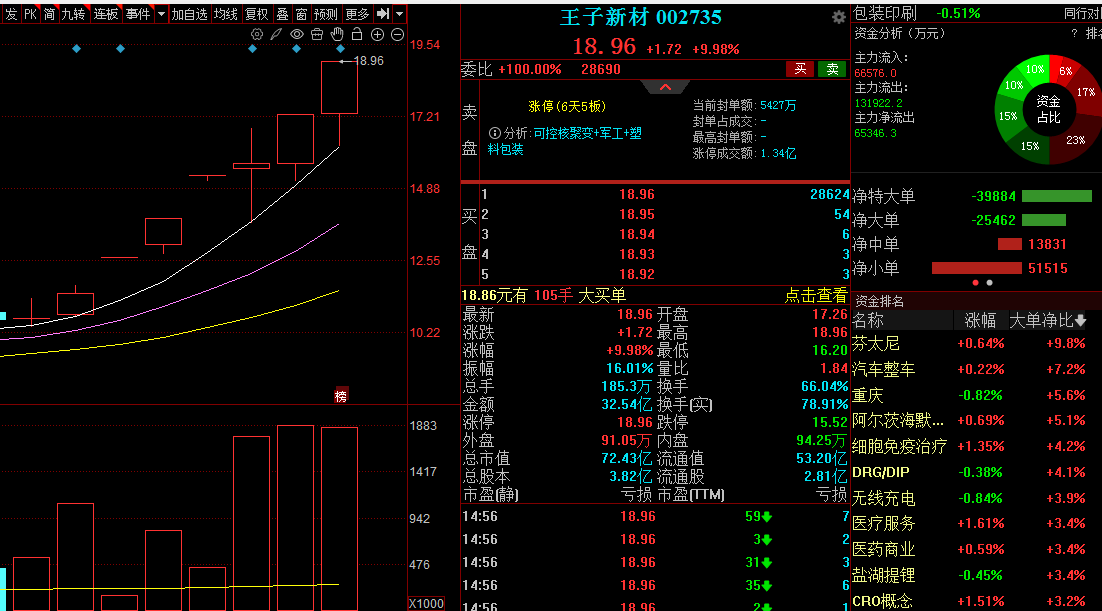Toggle the eye visibility icon in chart toolbar
Image resolution: width=1102 pixels, height=611 pixels.
[297, 34]
